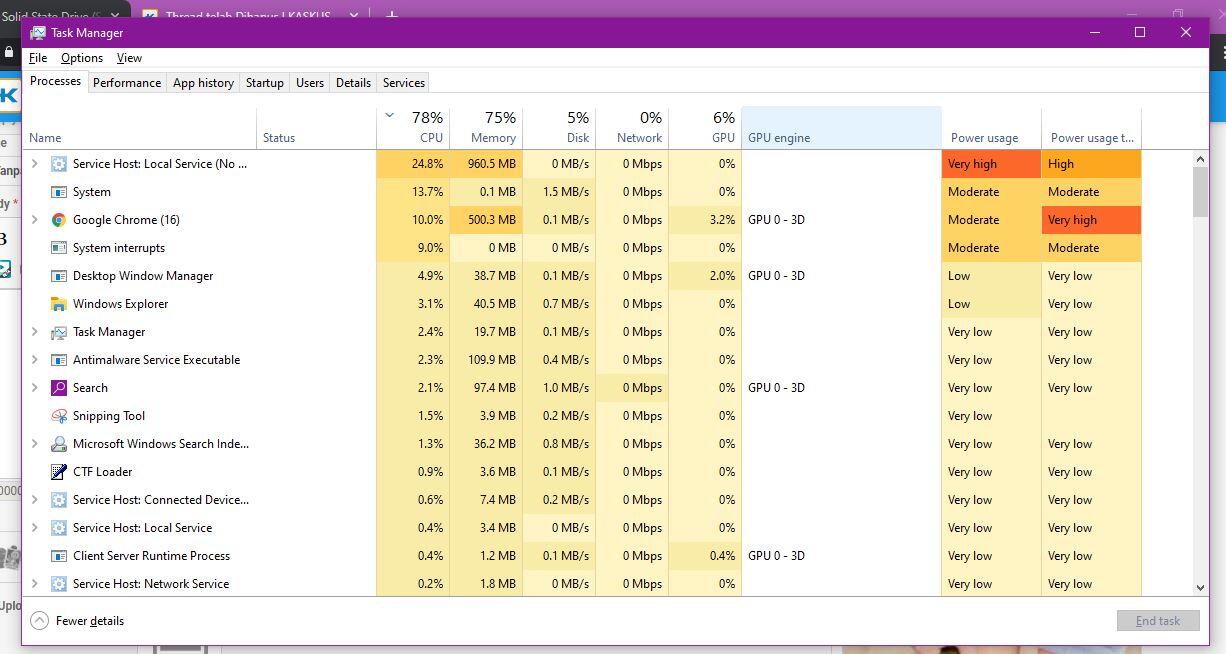1226x654 pixels.
Task: Expand the Service Host: Network Service group
Action: click(x=35, y=584)
